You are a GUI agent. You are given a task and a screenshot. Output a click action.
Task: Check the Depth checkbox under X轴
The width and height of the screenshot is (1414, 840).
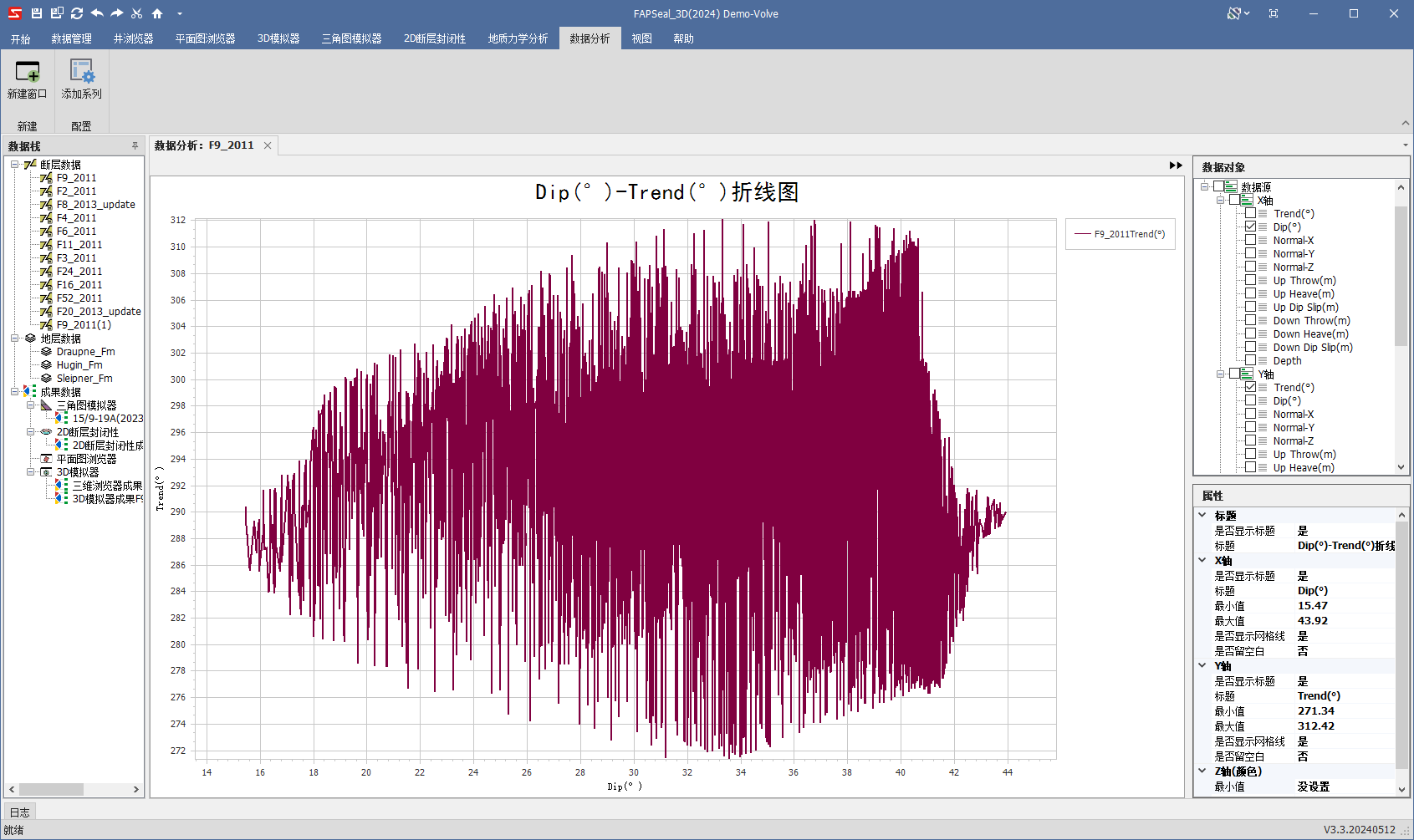(x=1250, y=360)
